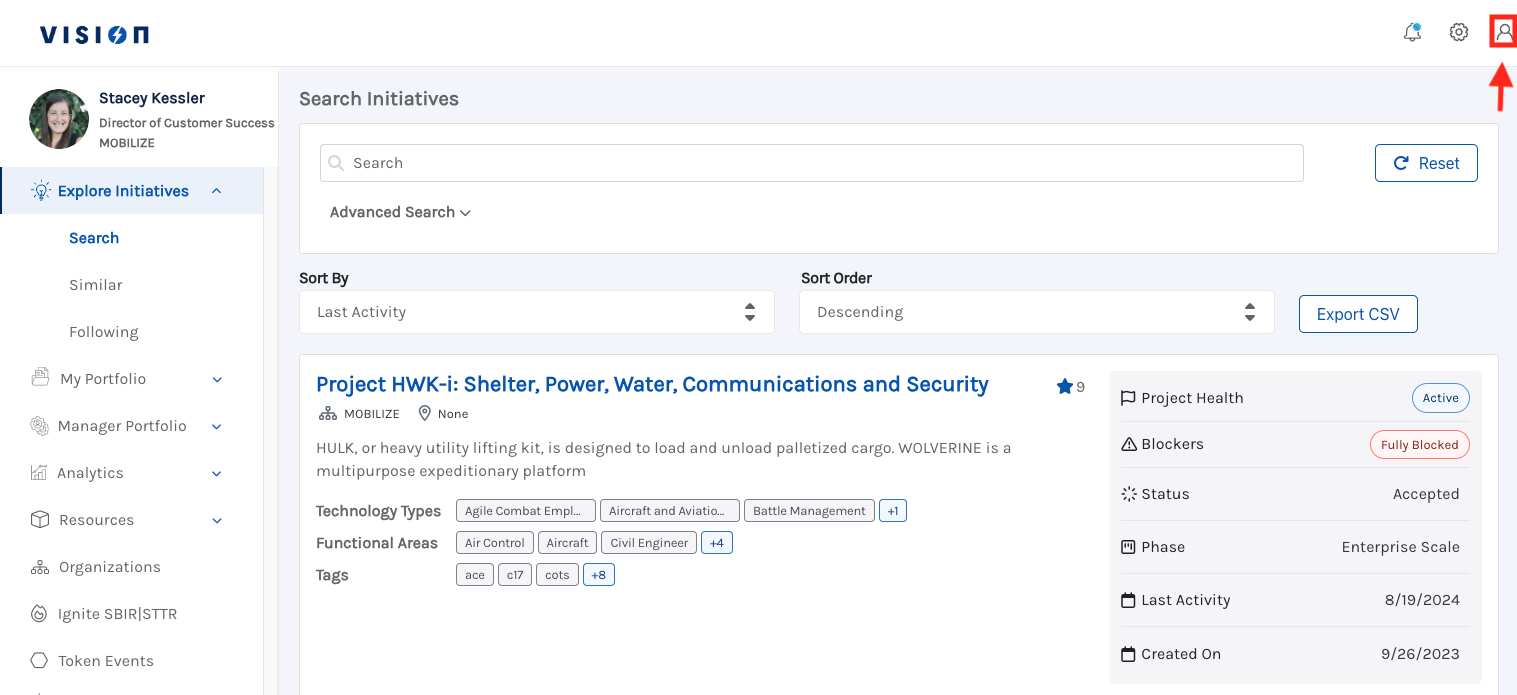Viewport: 1517px width, 695px height.
Task: Collapse the Explore Initiatives menu
Action: 217,191
